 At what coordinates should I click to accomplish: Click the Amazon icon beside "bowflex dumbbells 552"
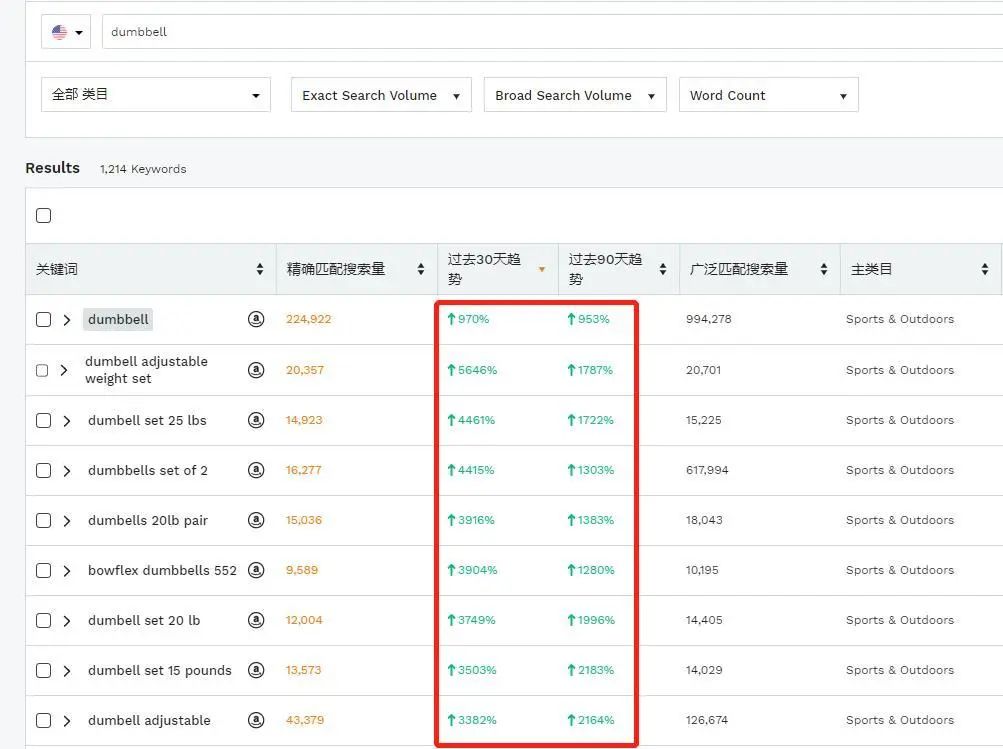click(256, 570)
